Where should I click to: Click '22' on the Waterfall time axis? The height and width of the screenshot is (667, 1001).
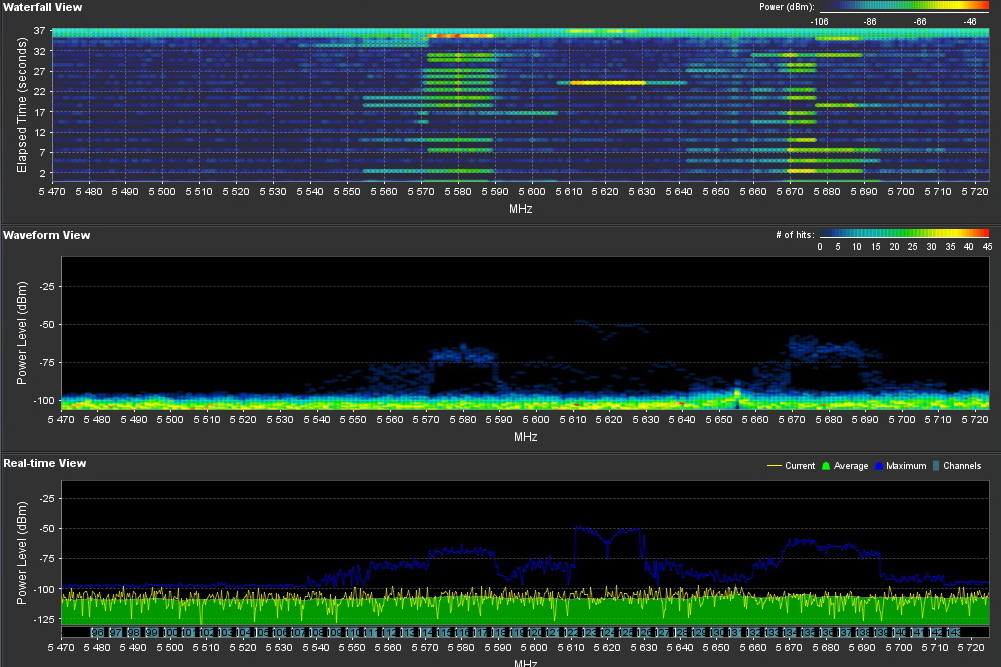click(40, 92)
